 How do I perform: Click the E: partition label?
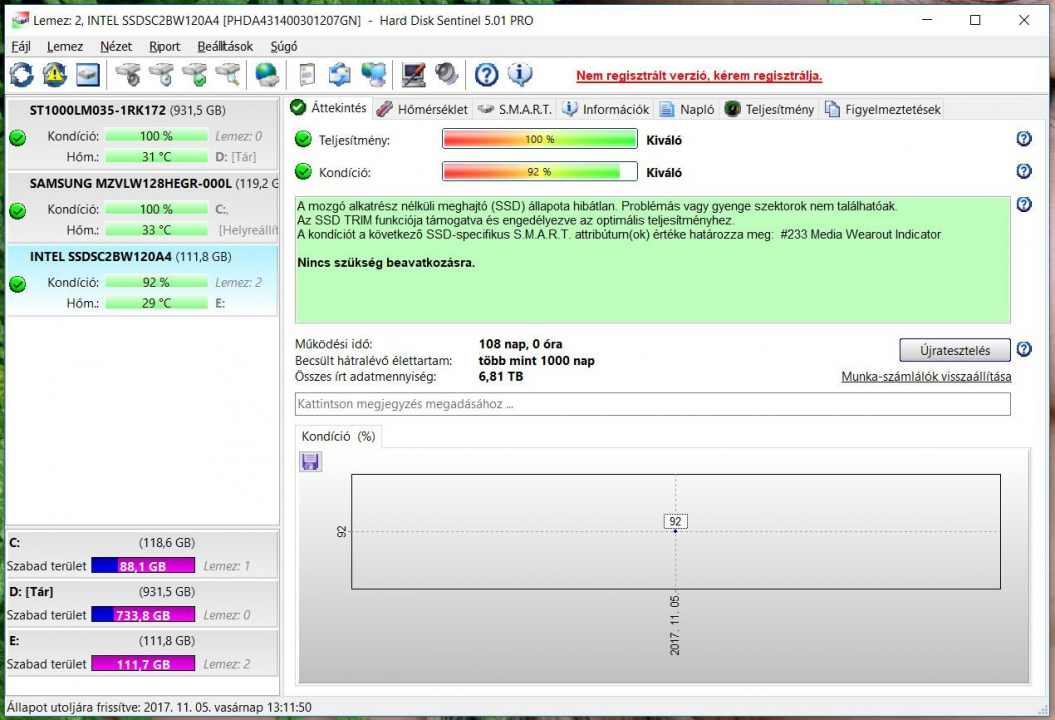(x=14, y=641)
